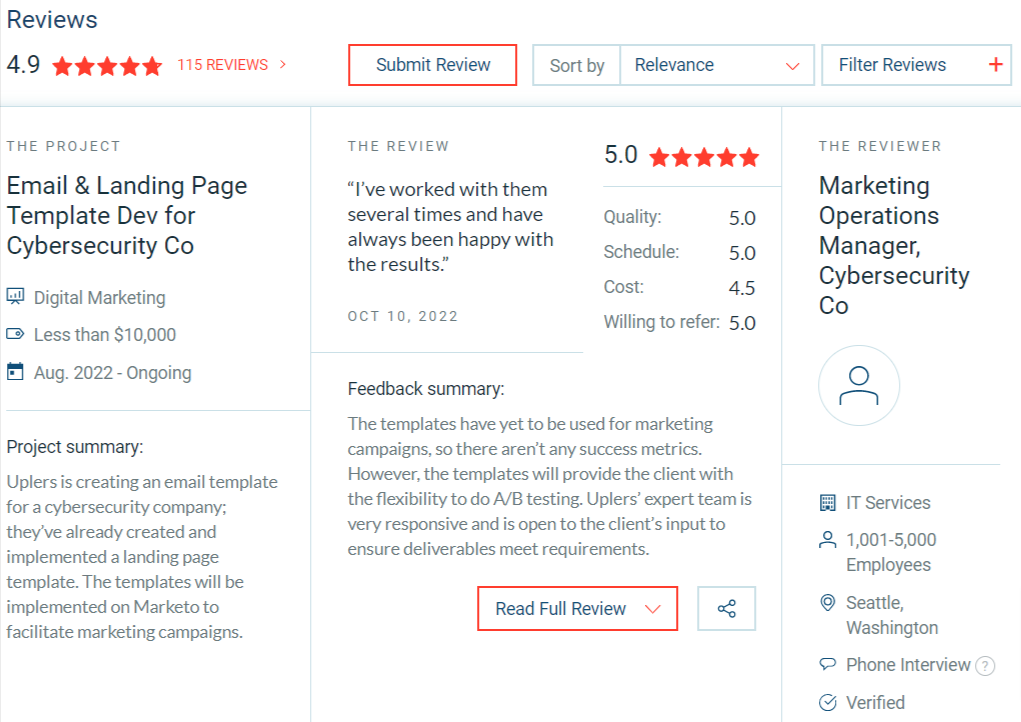Click the 5.0 review star rating
Image resolution: width=1021 pixels, height=722 pixels.
(704, 157)
